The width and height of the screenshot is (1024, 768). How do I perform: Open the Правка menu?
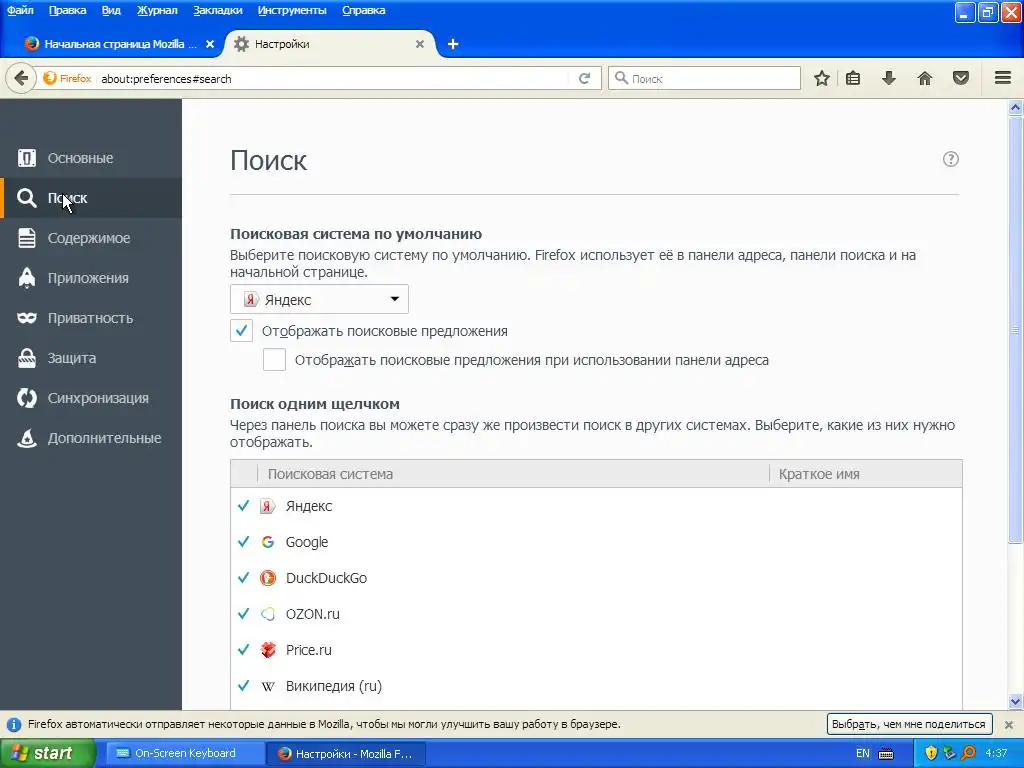[67, 10]
